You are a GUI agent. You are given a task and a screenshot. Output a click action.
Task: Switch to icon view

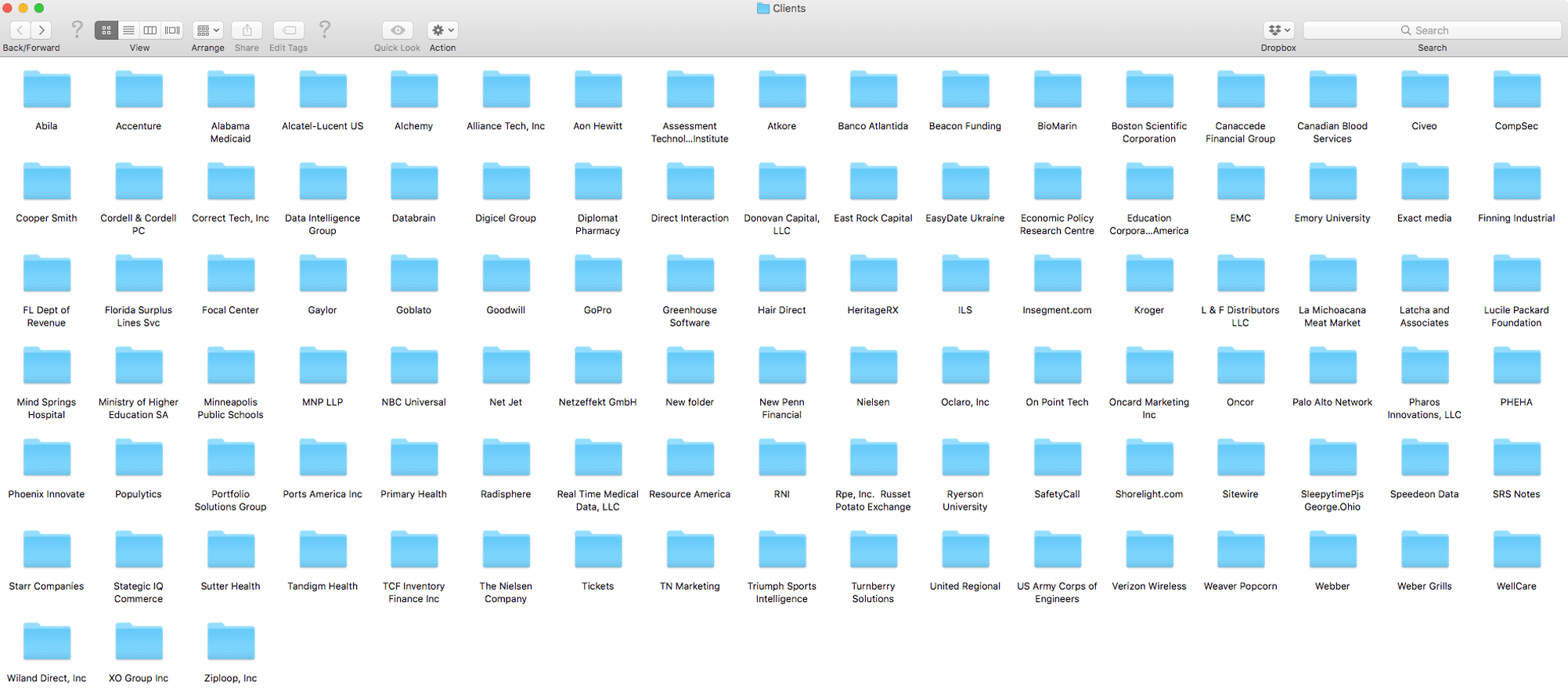(x=106, y=30)
